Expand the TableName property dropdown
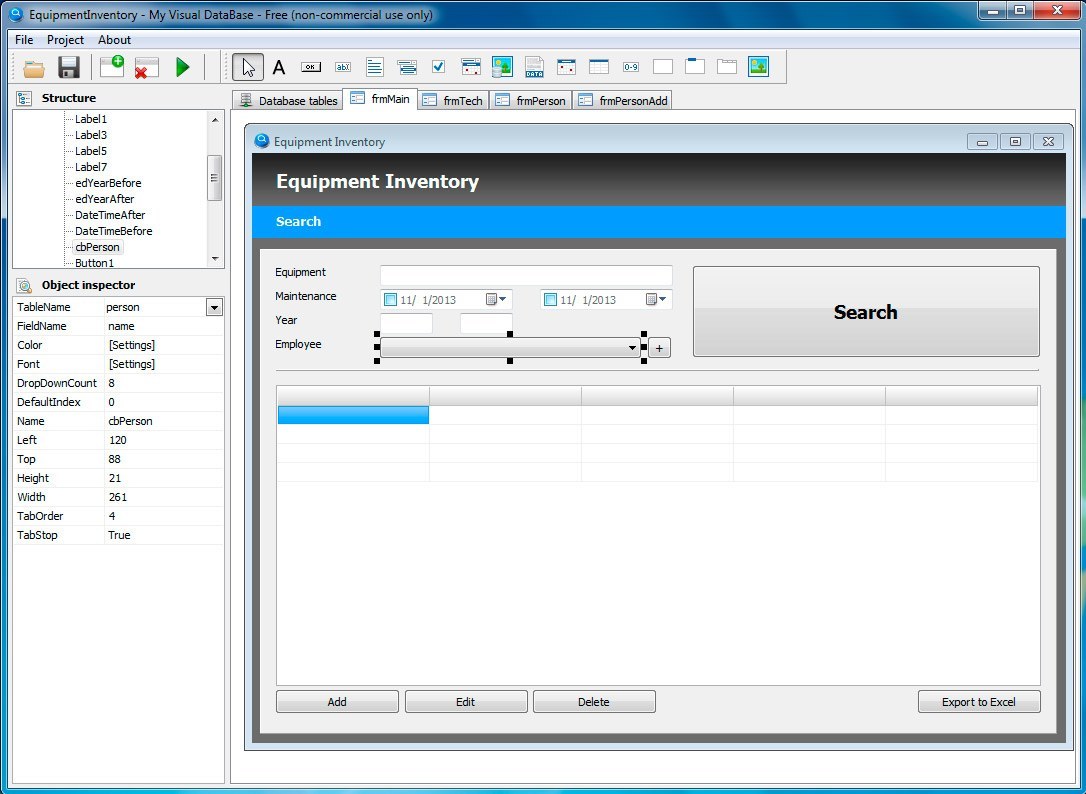The width and height of the screenshot is (1086, 794). pyautogui.click(x=214, y=308)
